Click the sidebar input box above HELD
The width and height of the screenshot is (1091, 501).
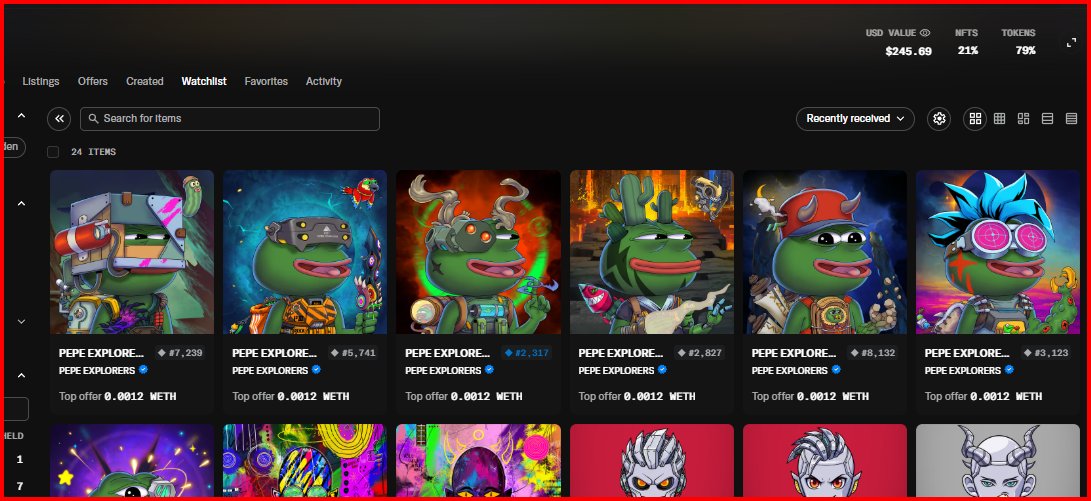(x=15, y=409)
